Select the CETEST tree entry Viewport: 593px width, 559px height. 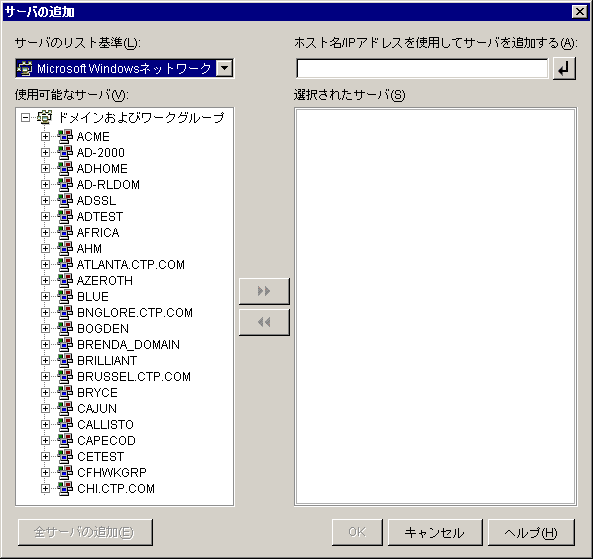[x=100, y=457]
